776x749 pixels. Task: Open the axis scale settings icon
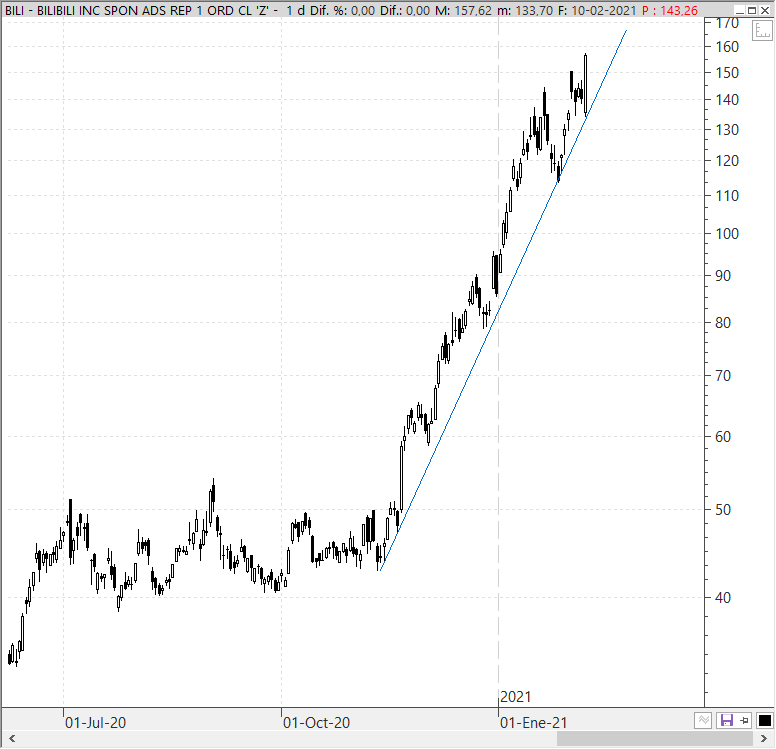click(762, 31)
